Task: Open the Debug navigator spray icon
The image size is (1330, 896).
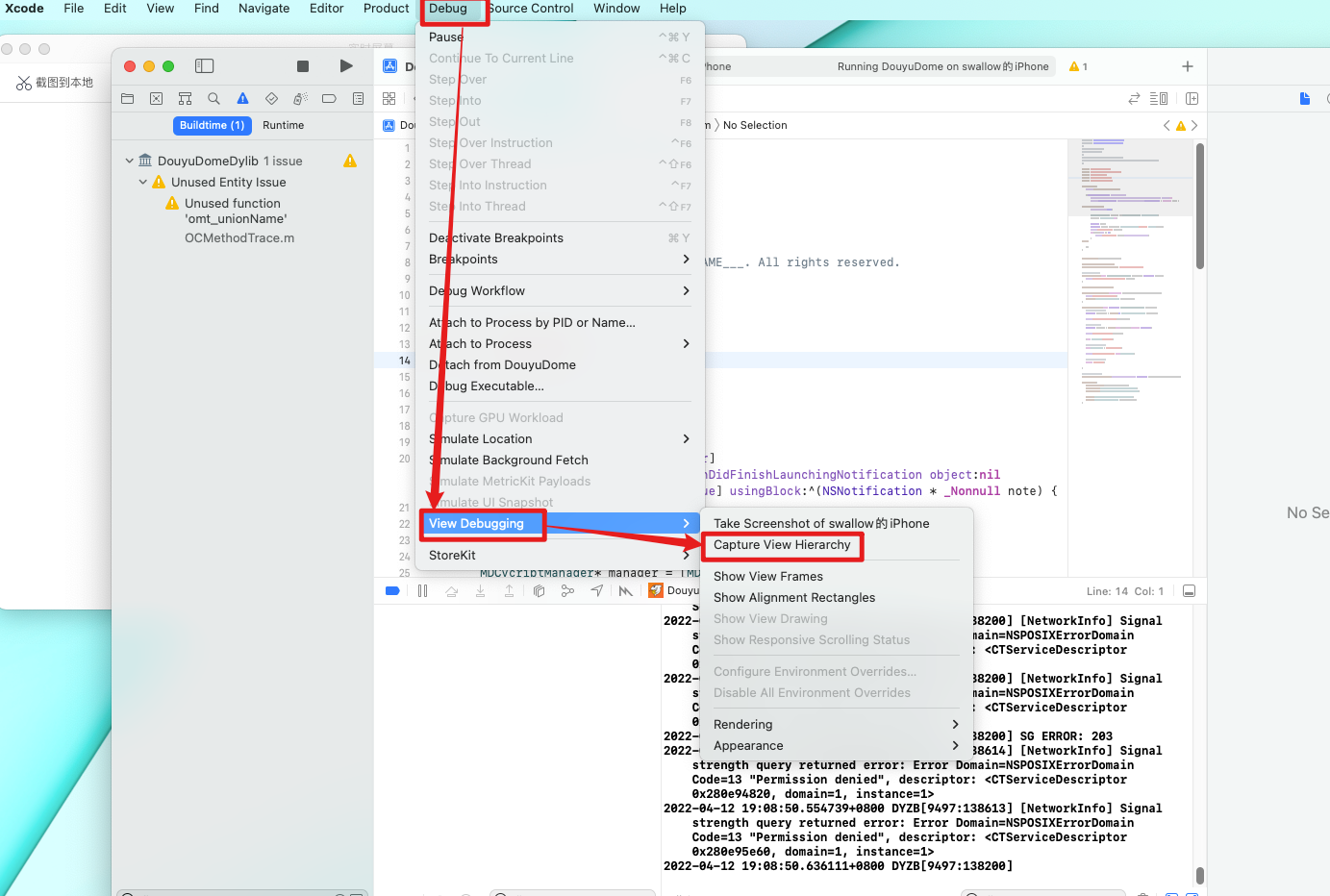Action: coord(300,98)
